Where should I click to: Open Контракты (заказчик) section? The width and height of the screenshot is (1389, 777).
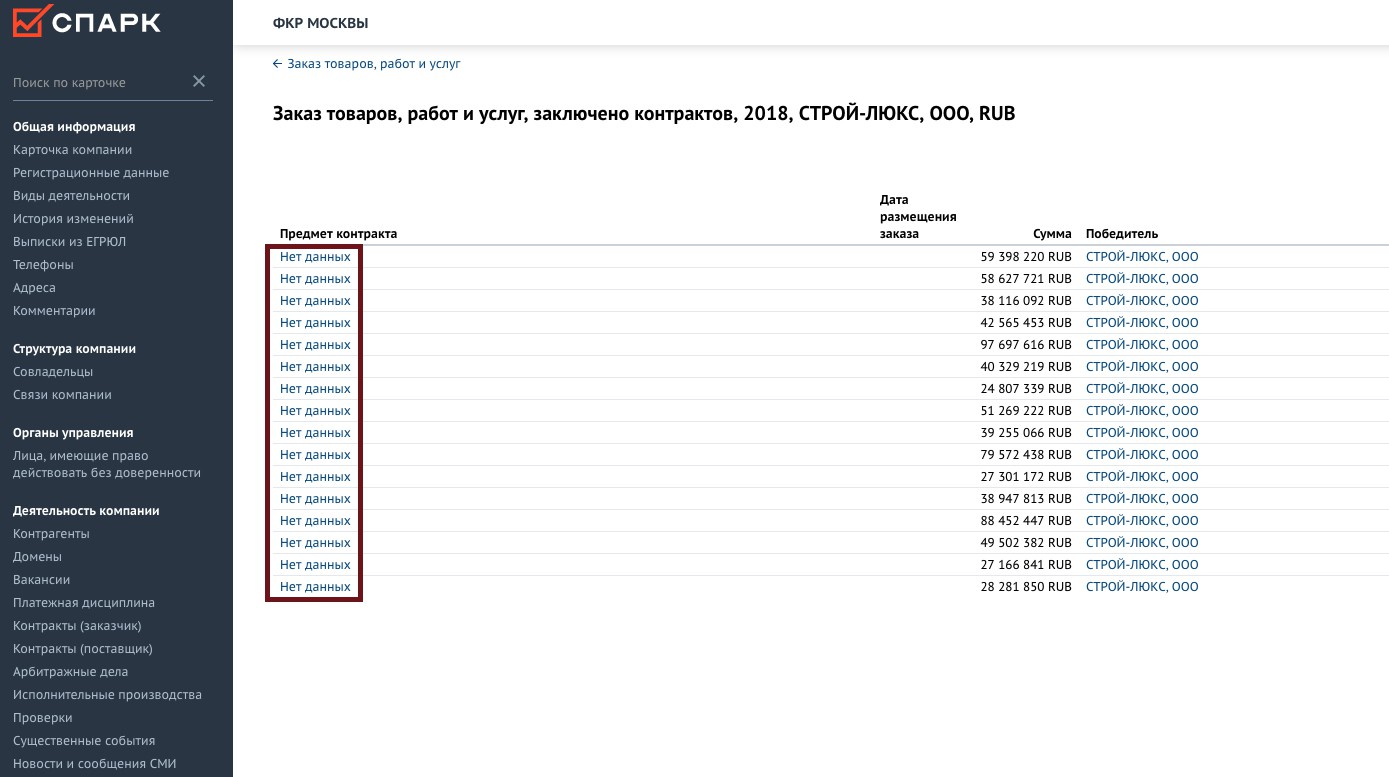[77, 626]
